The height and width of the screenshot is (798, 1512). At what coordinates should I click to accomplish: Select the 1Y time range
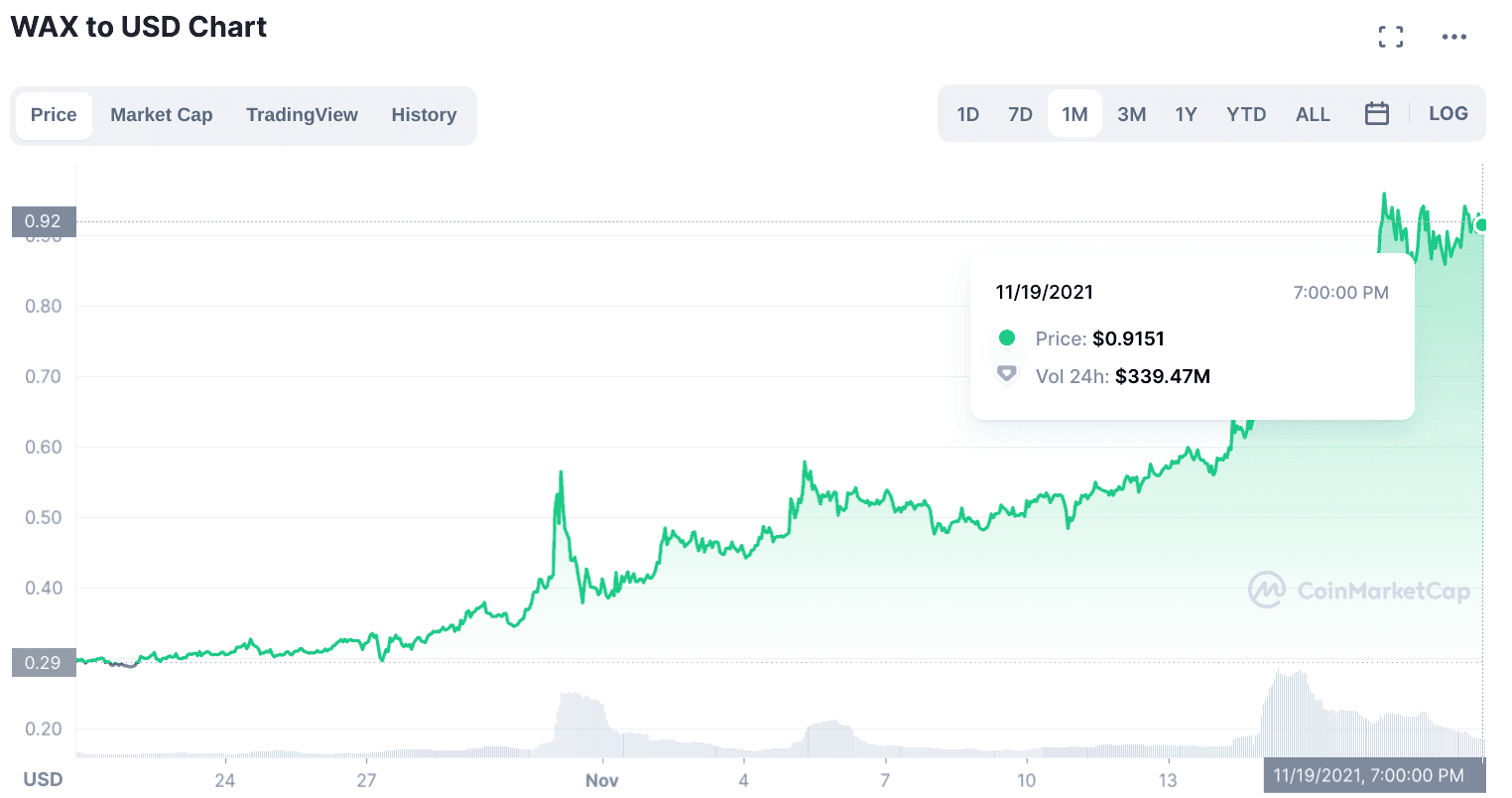[1187, 115]
